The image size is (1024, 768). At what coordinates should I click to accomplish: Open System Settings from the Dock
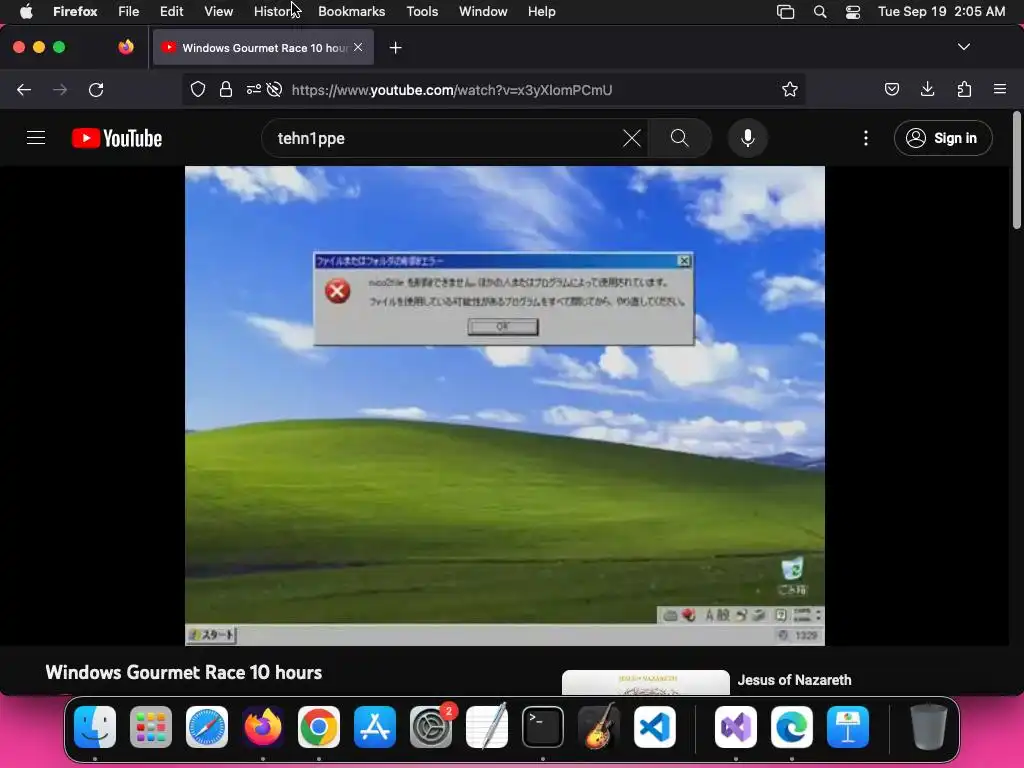[x=431, y=727]
